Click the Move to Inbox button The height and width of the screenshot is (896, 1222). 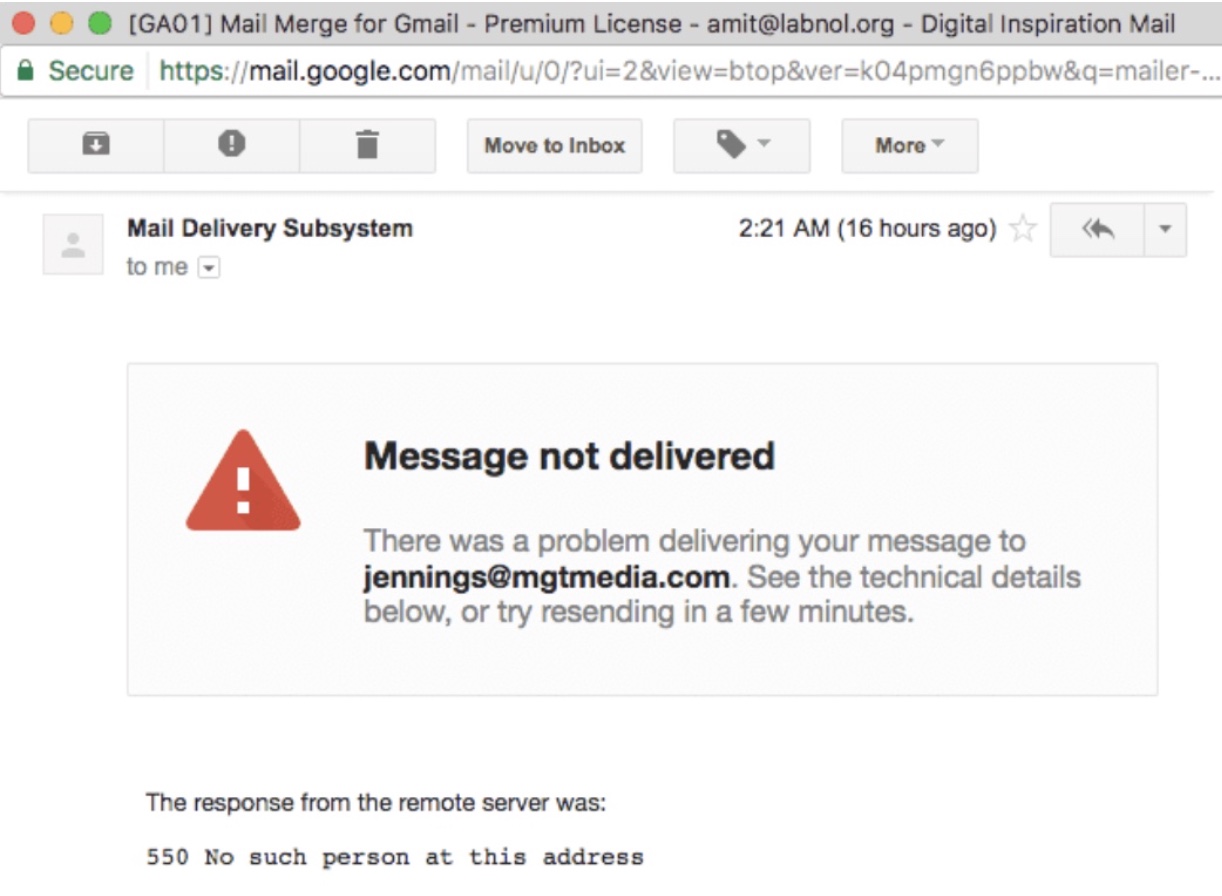554,146
